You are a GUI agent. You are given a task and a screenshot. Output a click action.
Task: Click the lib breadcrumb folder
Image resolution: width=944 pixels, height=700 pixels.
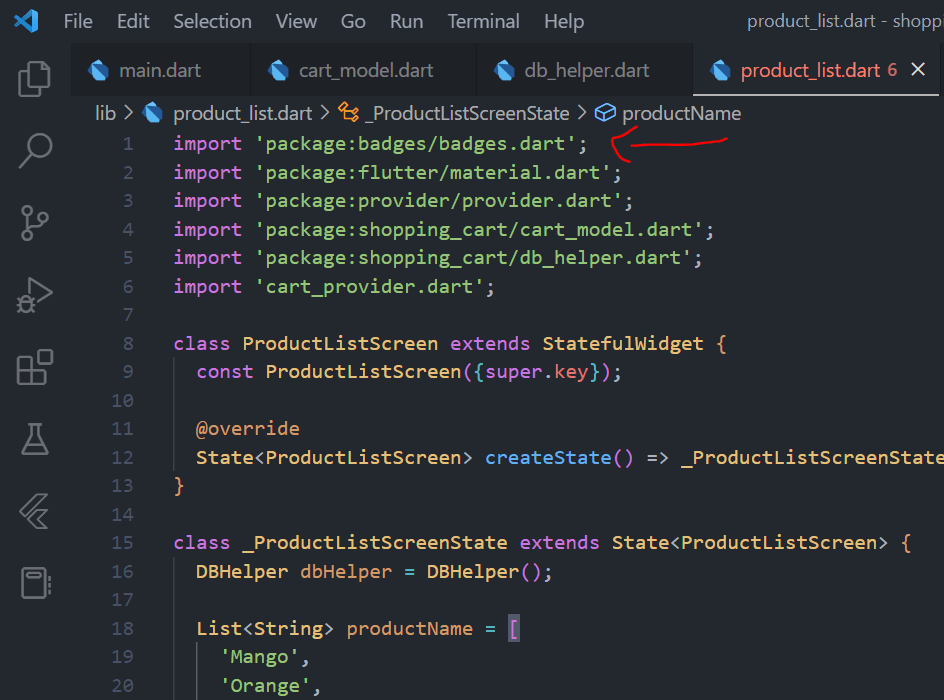pyautogui.click(x=105, y=113)
